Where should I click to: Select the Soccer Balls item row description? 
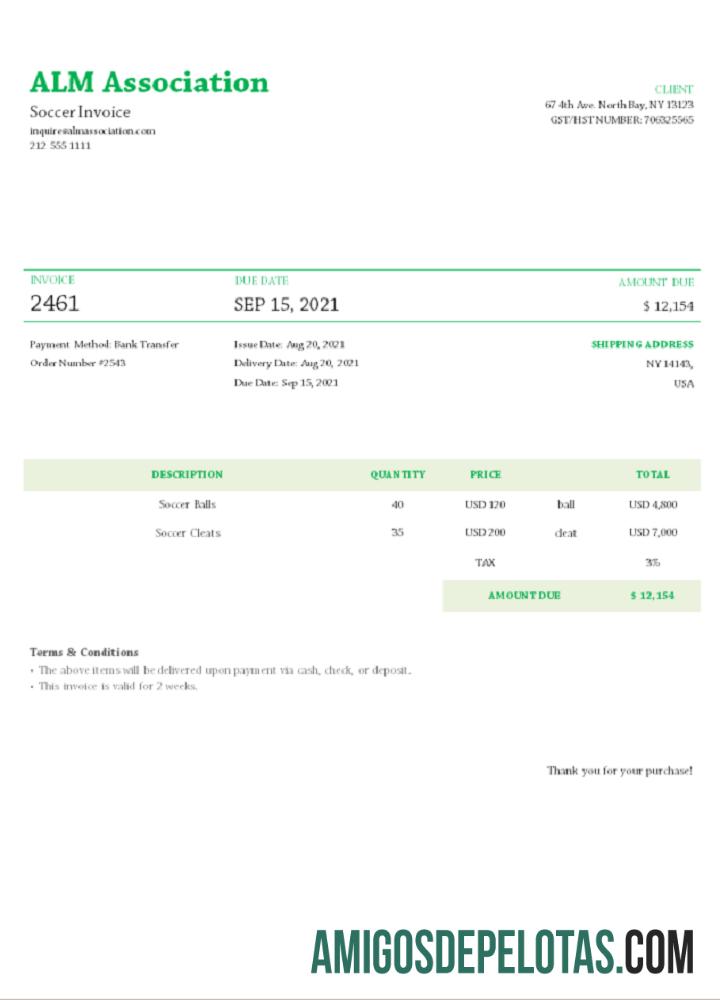(187, 505)
